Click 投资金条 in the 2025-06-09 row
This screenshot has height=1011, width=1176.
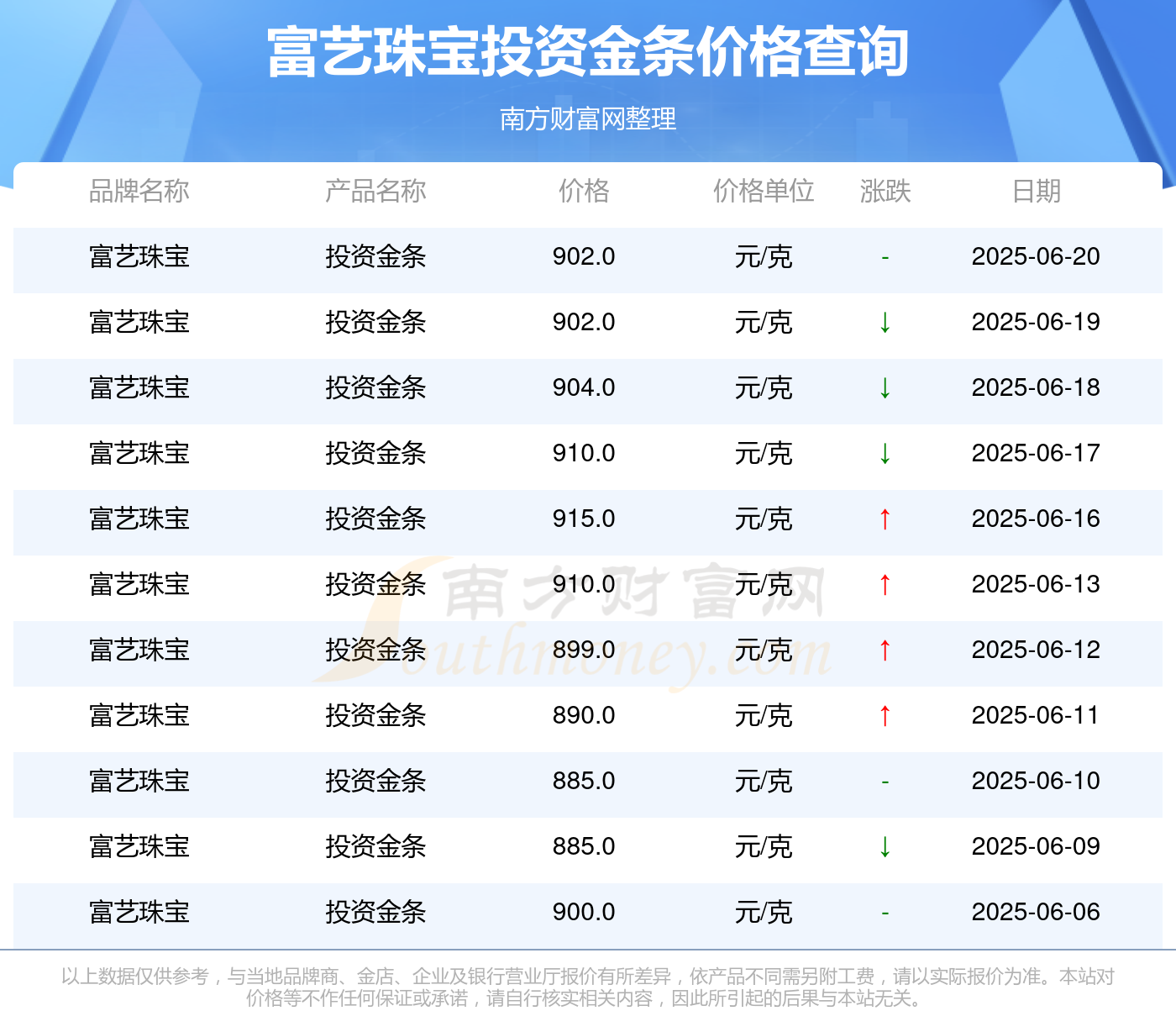coord(375,846)
